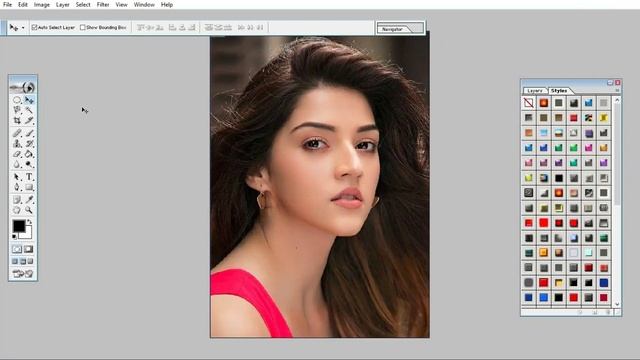
Task: Click Styles palette scroll-up arrow
Action: click(x=617, y=100)
